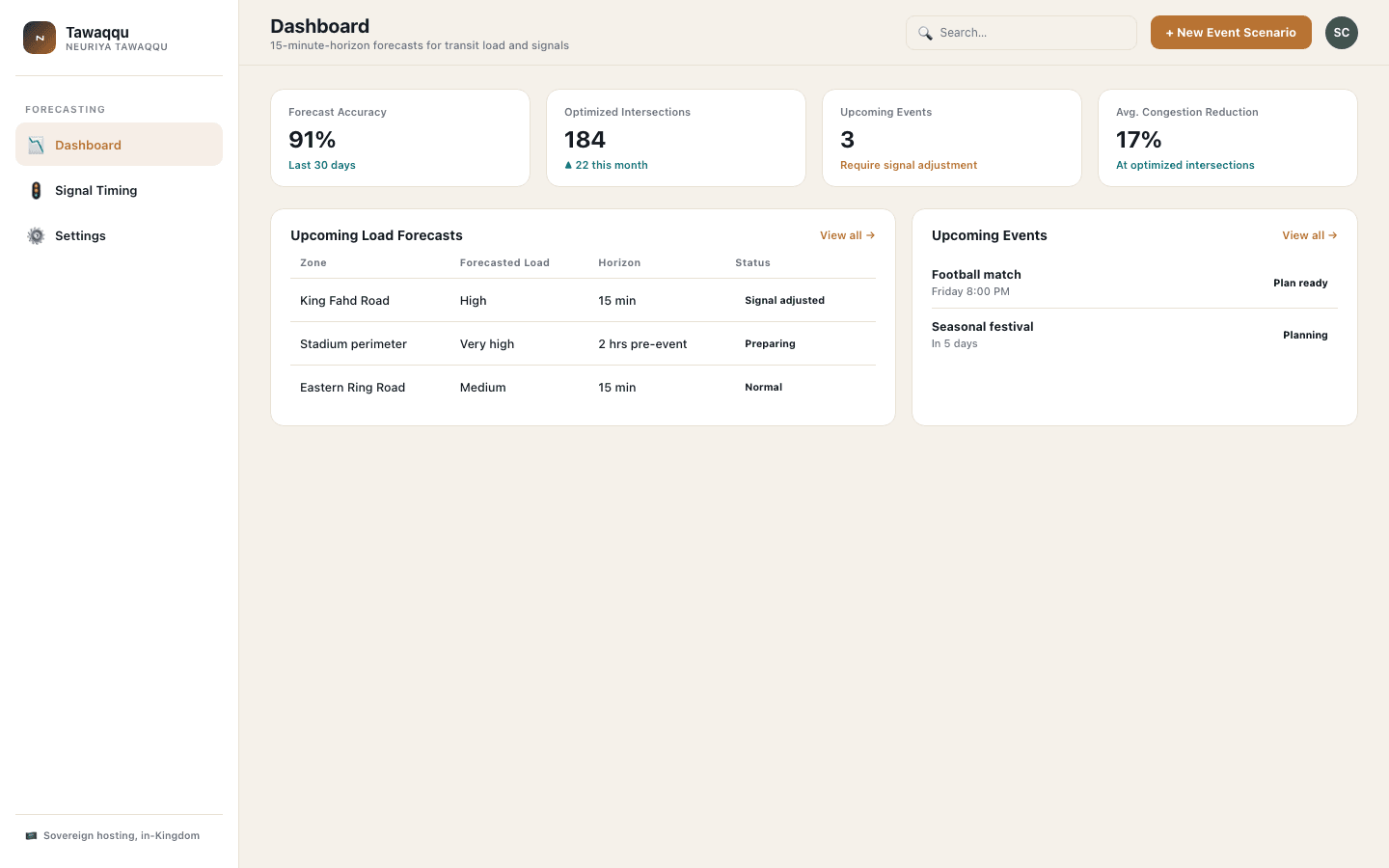Create a New Event Scenario

click(x=1231, y=33)
